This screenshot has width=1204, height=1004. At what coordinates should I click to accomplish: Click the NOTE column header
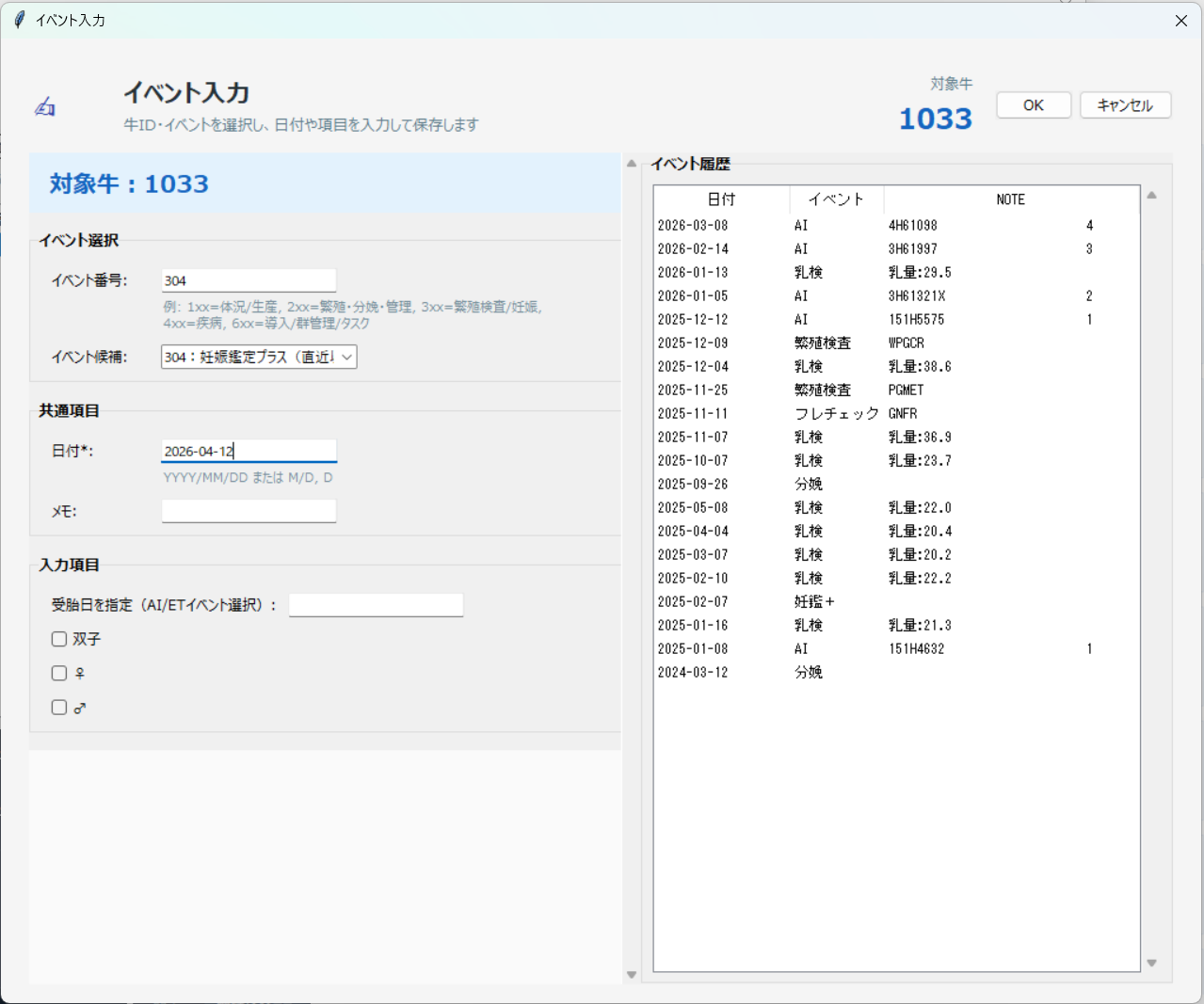[x=1011, y=199]
